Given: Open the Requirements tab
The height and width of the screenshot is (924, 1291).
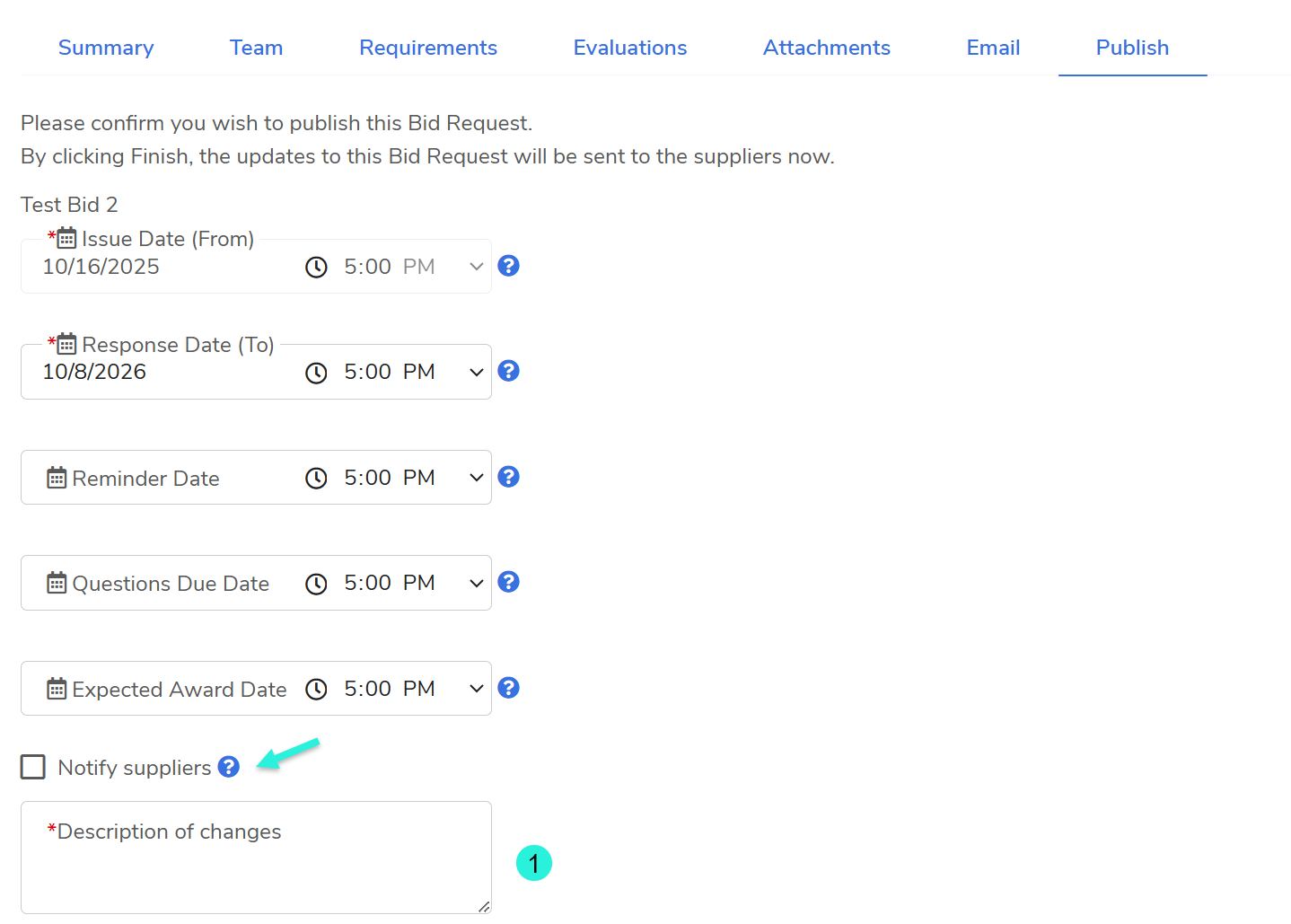Looking at the screenshot, I should tap(428, 48).
